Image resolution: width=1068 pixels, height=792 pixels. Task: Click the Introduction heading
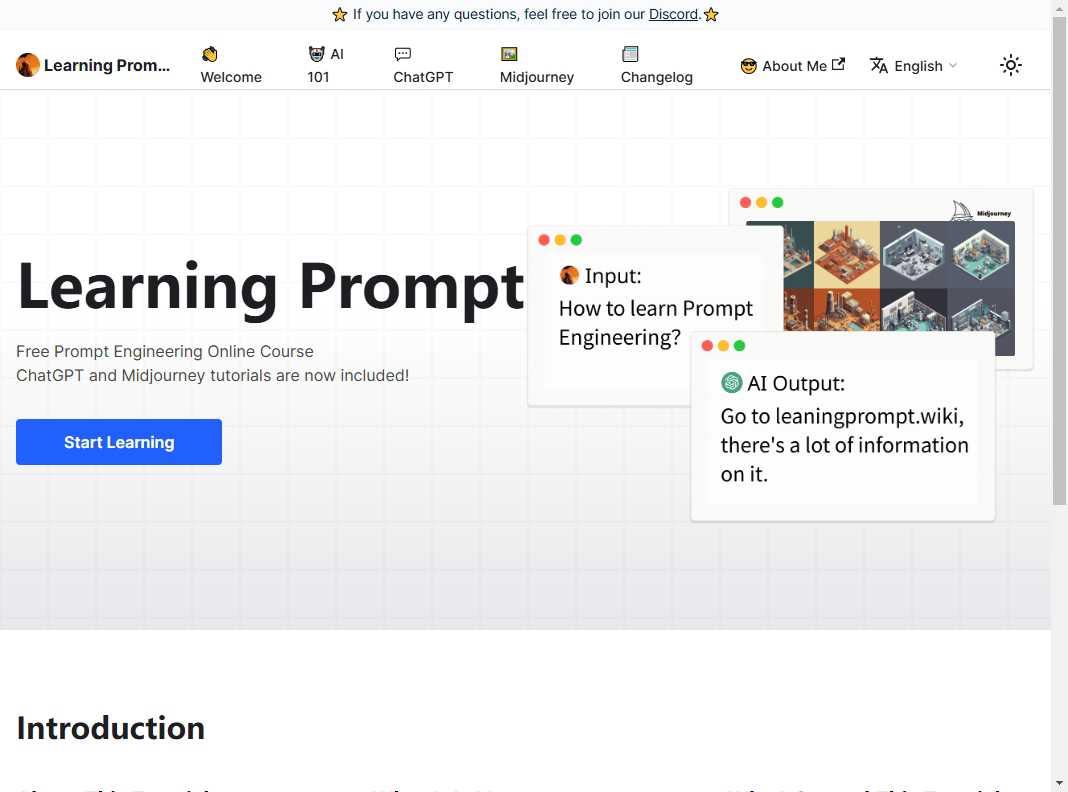coord(110,728)
